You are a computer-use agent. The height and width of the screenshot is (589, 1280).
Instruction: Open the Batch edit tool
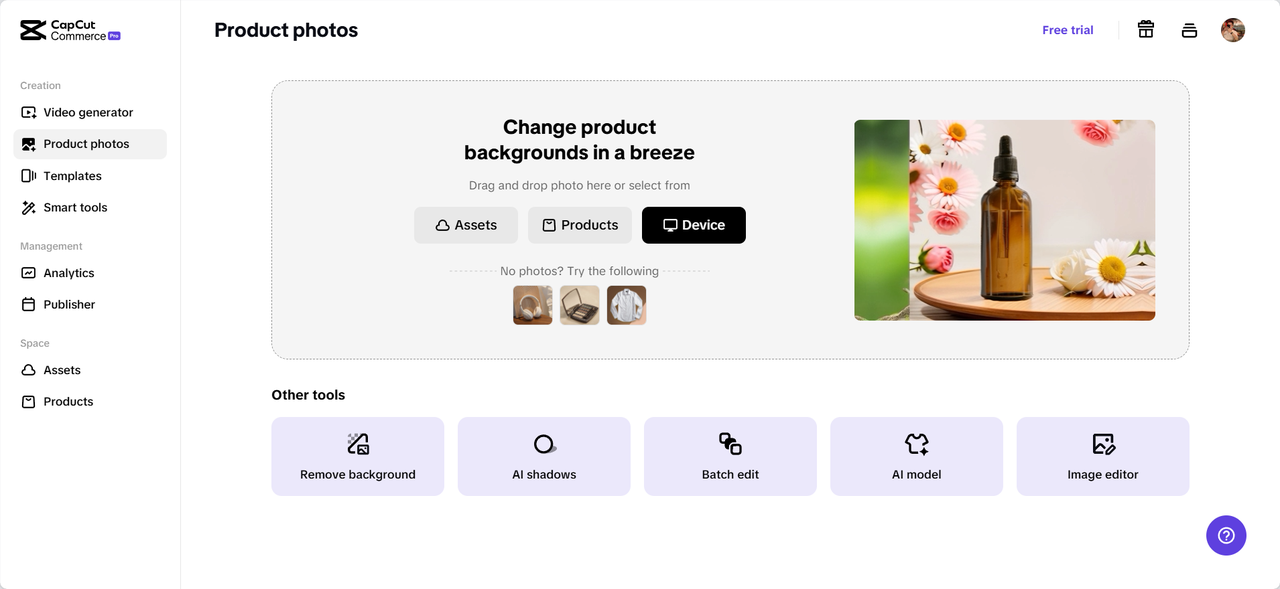pos(730,456)
